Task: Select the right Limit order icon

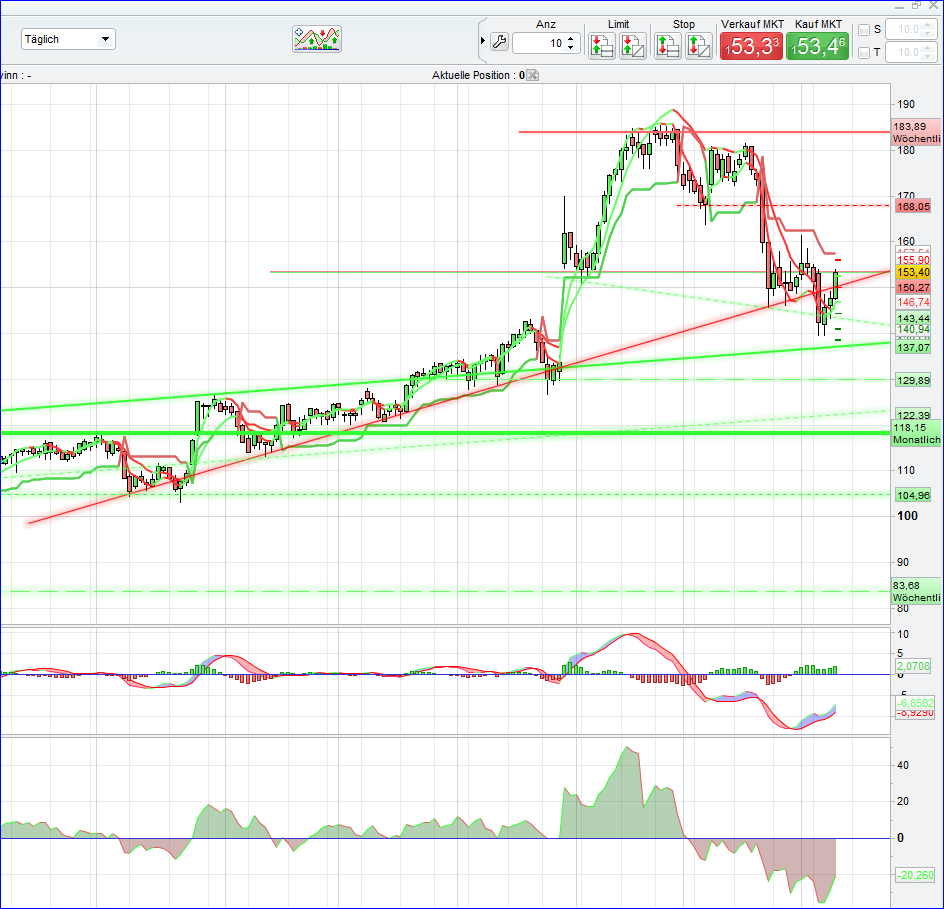Action: (x=632, y=44)
